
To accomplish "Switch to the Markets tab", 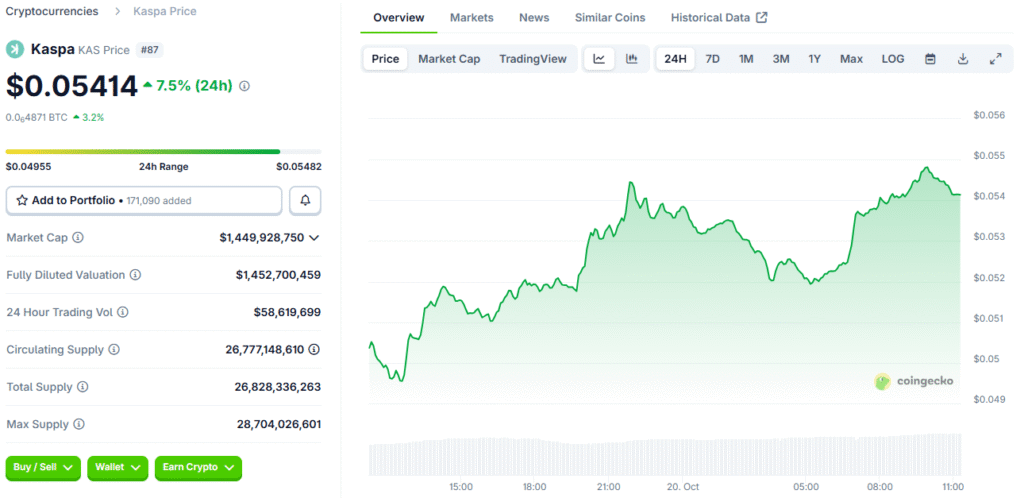I will [471, 18].
